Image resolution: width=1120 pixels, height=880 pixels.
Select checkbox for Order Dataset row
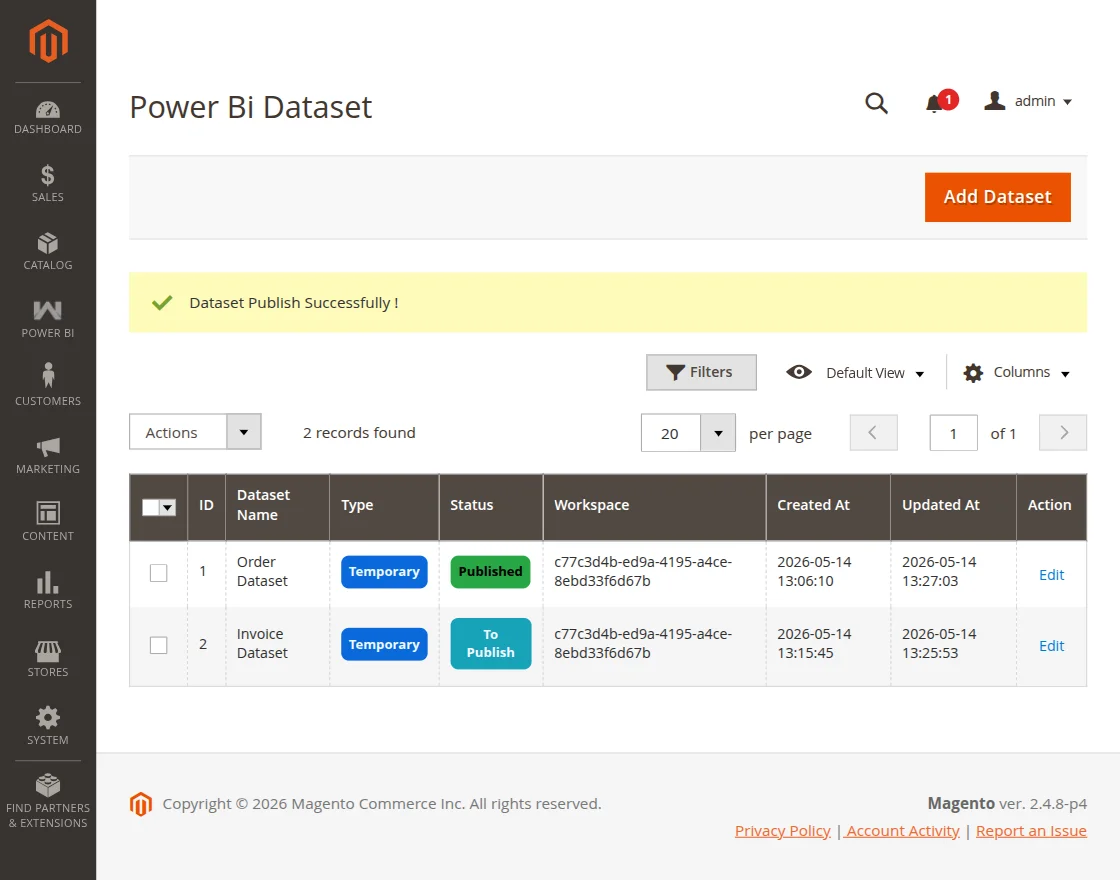click(159, 573)
